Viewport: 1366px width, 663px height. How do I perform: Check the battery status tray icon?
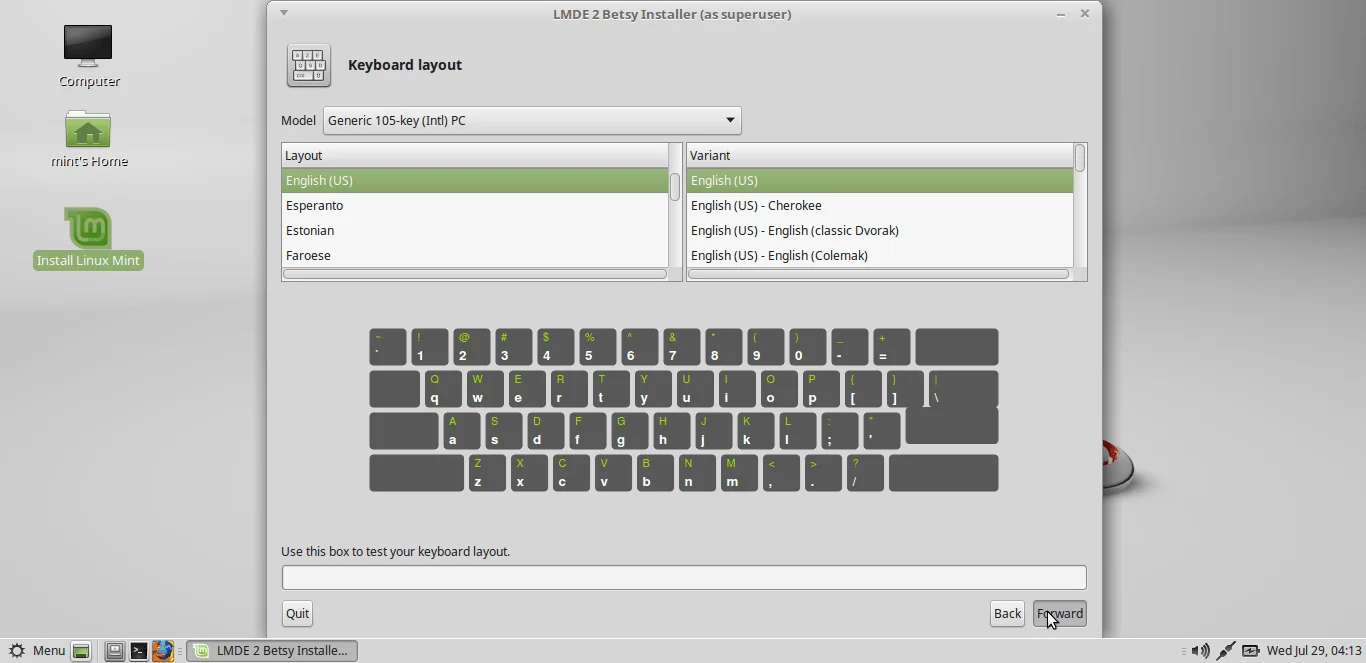[1251, 650]
